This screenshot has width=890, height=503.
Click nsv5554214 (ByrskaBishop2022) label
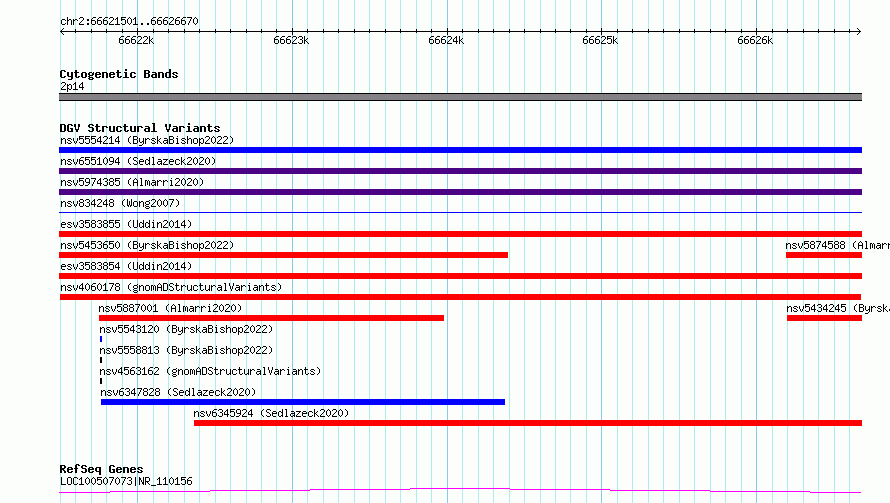coord(147,140)
